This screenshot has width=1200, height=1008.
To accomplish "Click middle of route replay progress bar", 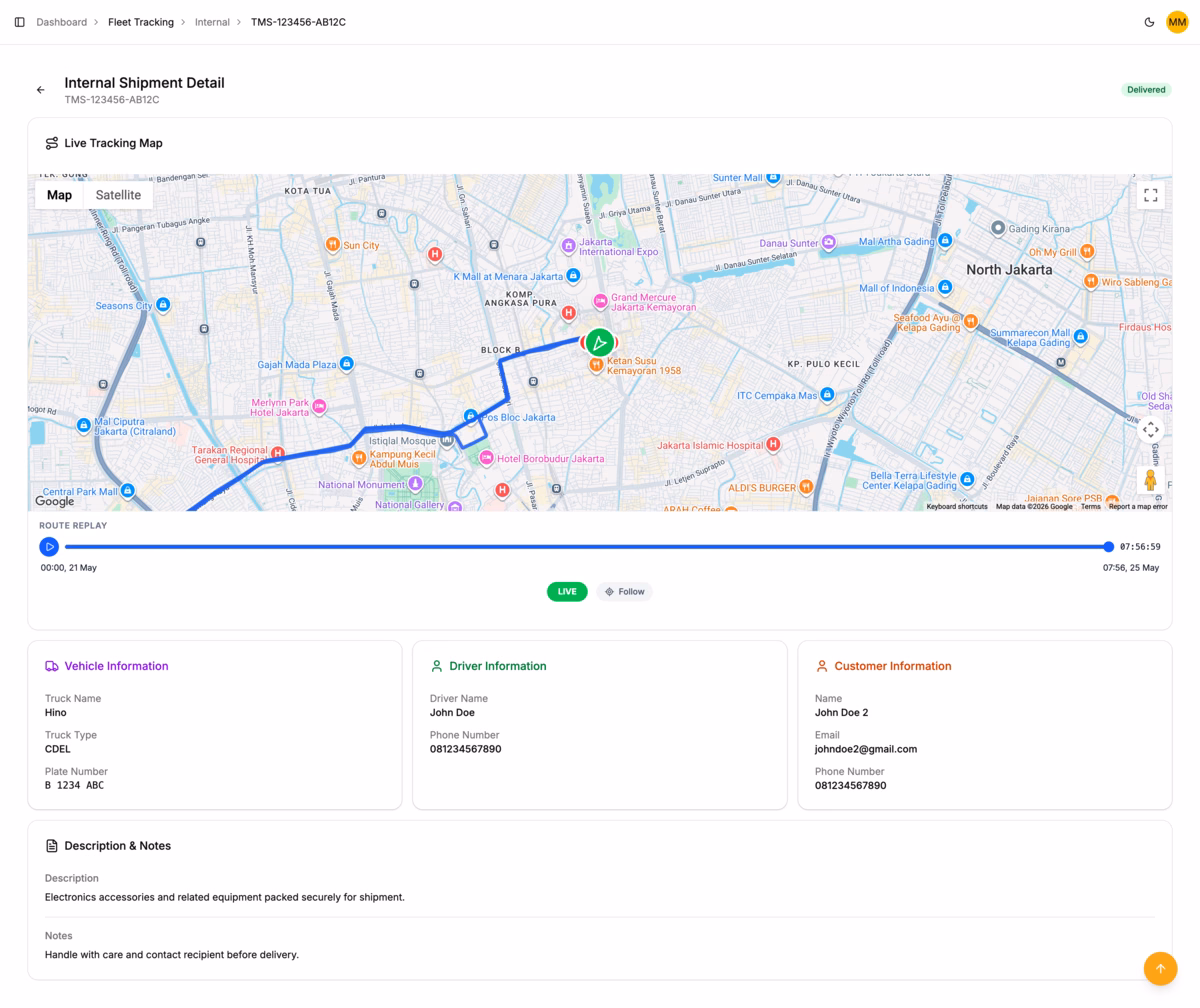I will click(587, 547).
